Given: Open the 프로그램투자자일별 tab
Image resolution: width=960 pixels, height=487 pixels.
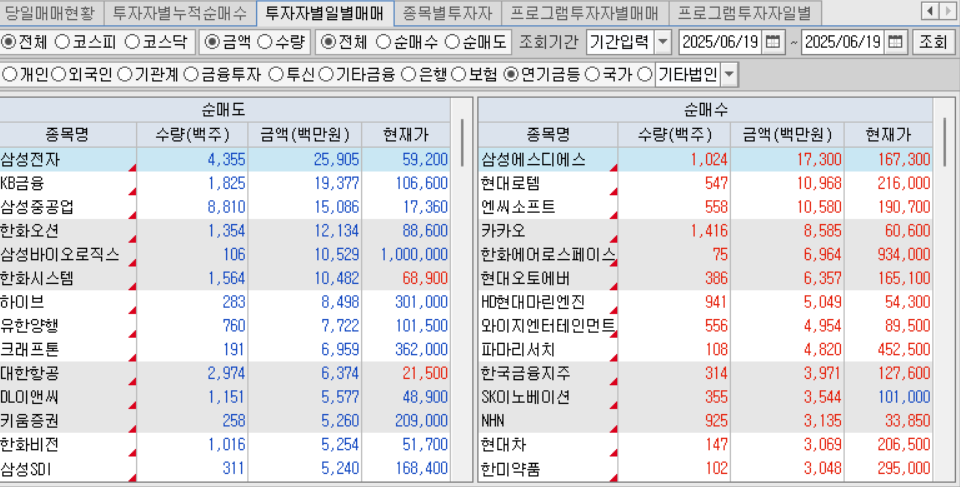Looking at the screenshot, I should coord(744,11).
